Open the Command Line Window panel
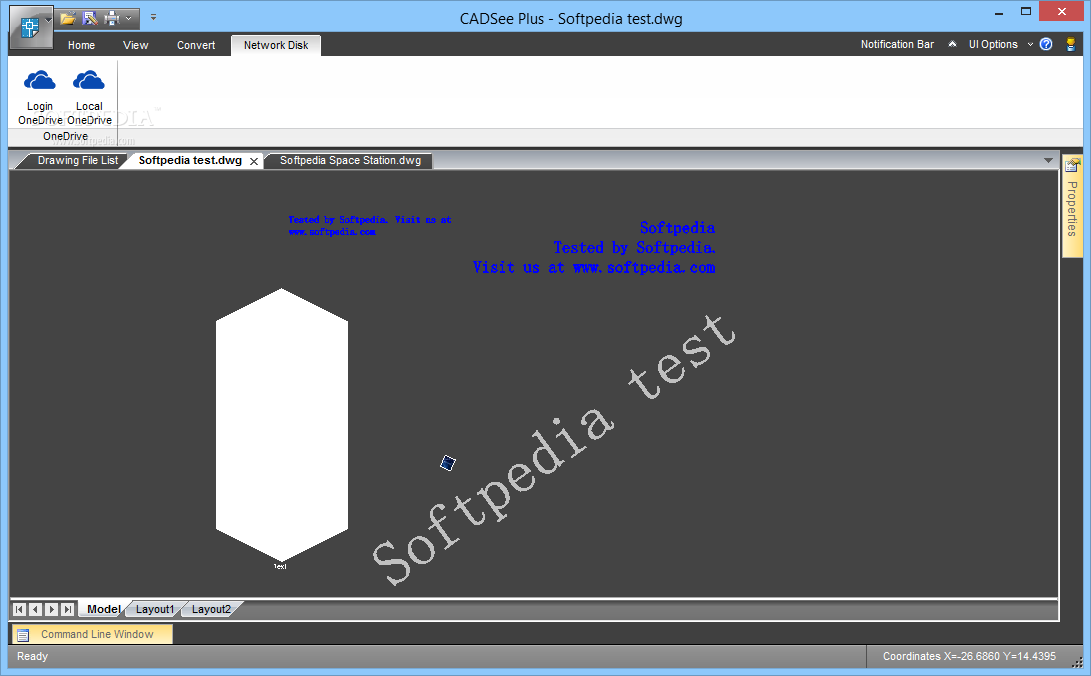This screenshot has height=676, width=1091. point(92,634)
